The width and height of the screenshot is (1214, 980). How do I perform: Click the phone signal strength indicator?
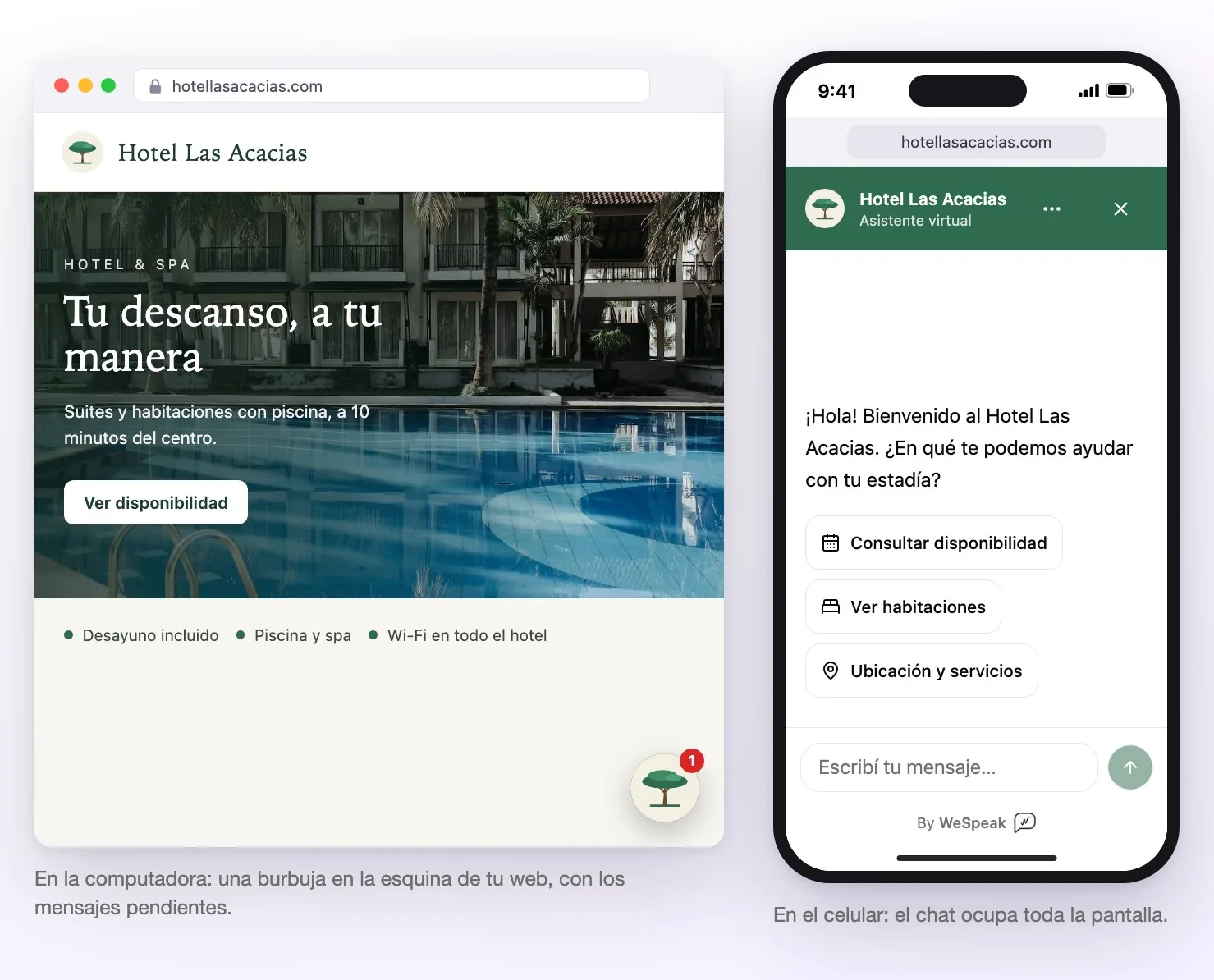click(1088, 90)
